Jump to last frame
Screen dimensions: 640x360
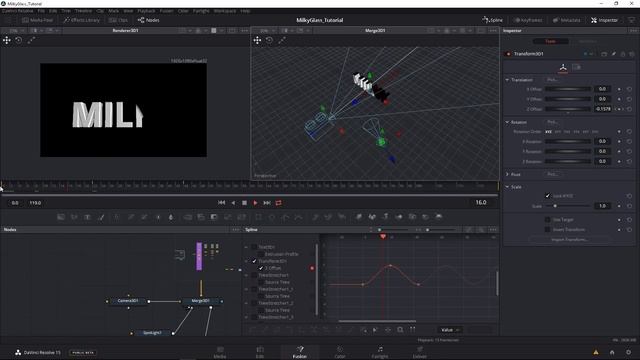point(267,203)
